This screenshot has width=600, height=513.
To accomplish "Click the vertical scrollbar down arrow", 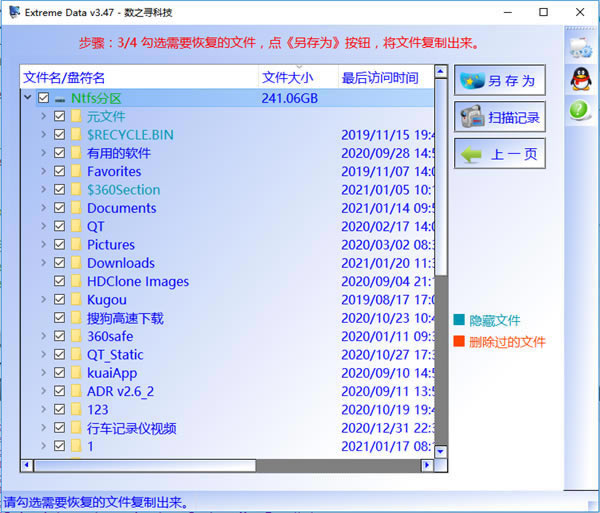I will point(441,452).
